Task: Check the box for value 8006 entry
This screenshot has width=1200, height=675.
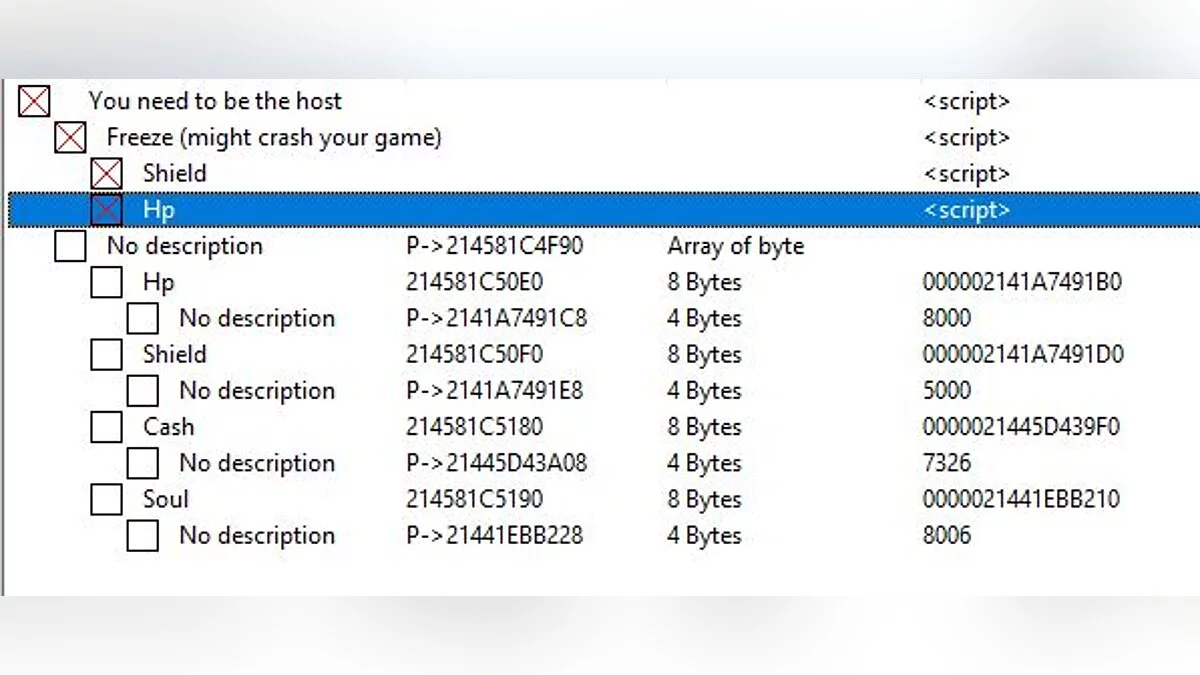Action: click(x=142, y=535)
